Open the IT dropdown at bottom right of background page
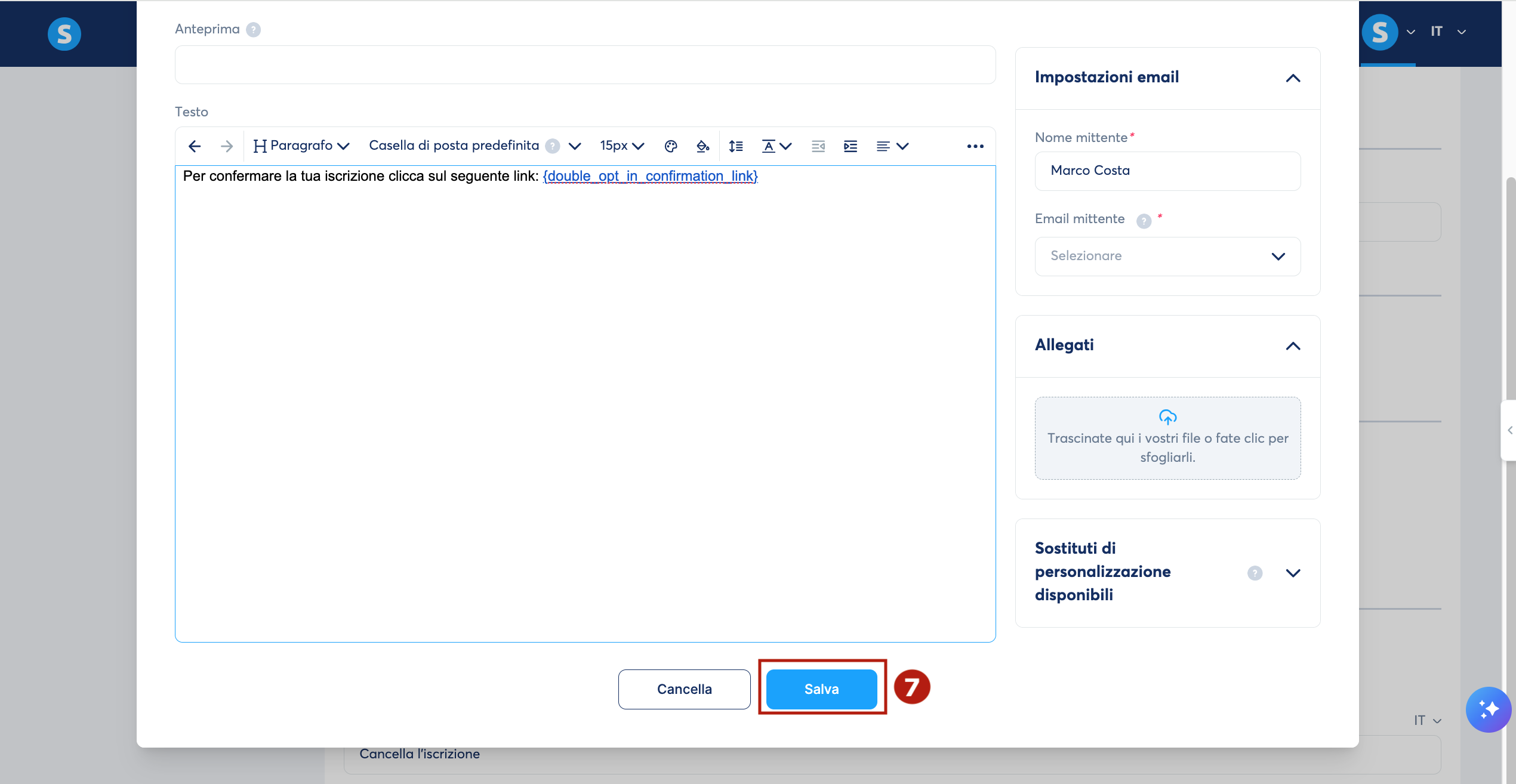 pyautogui.click(x=1427, y=720)
